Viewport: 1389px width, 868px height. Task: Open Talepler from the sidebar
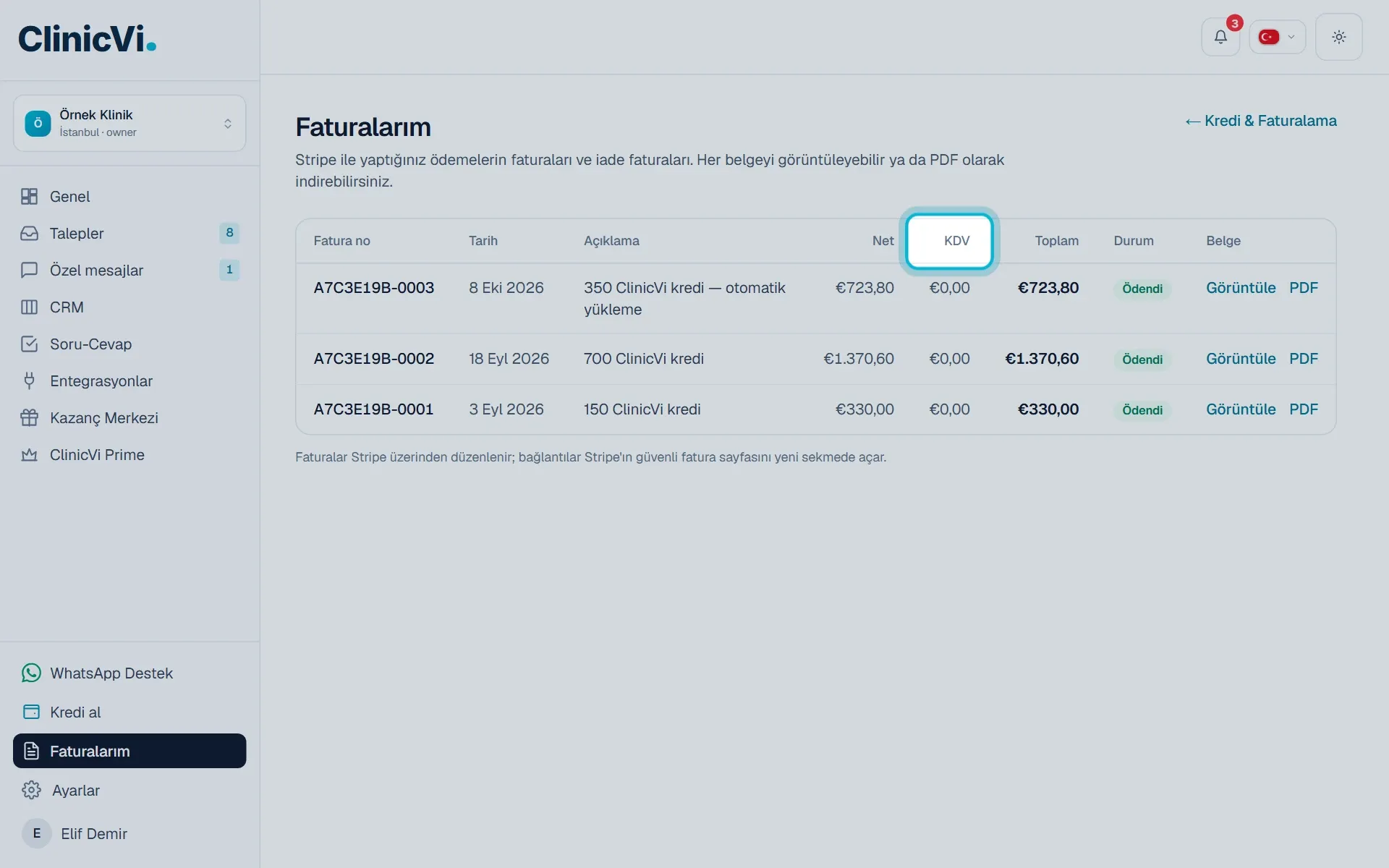pos(129,234)
